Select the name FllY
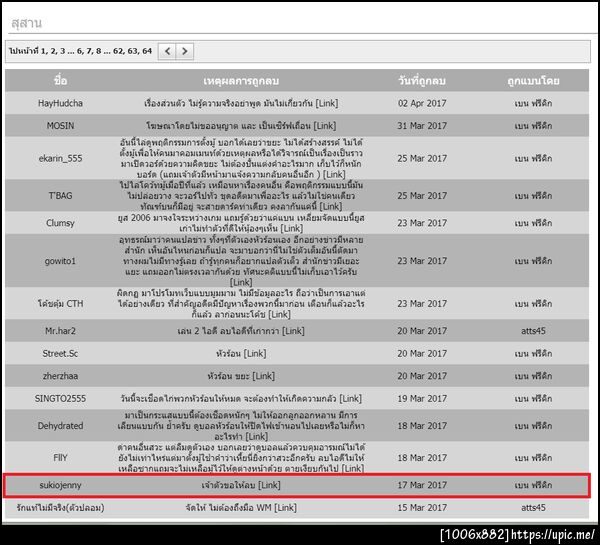The image size is (600, 545). 60,458
